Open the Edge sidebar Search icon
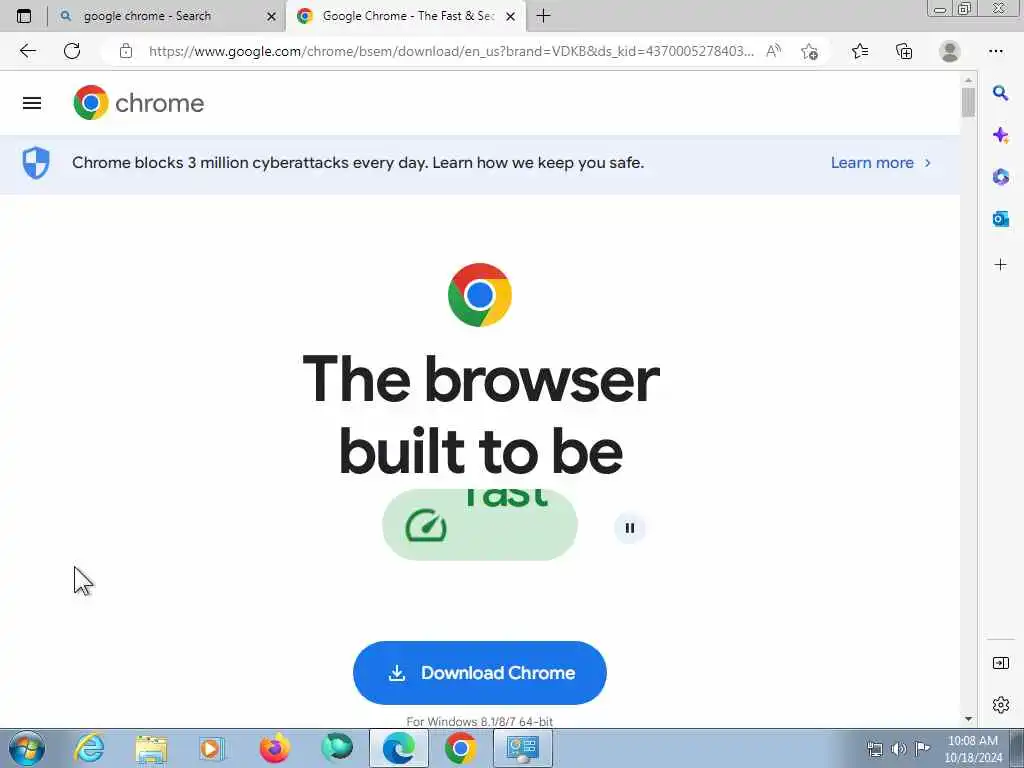Screen dimensions: 1024x768 [1000, 93]
